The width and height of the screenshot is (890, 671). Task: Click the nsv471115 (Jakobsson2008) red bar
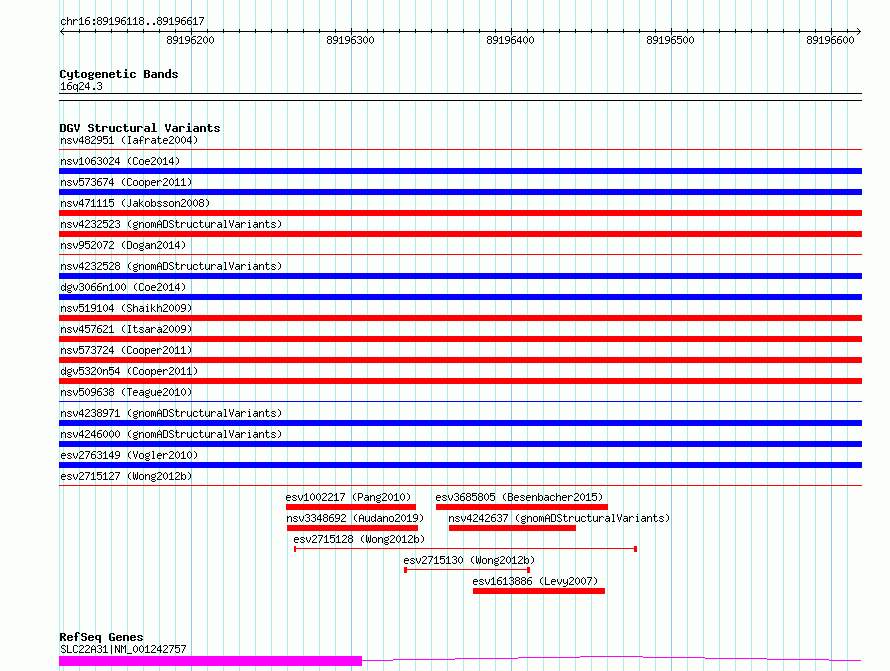click(x=460, y=213)
